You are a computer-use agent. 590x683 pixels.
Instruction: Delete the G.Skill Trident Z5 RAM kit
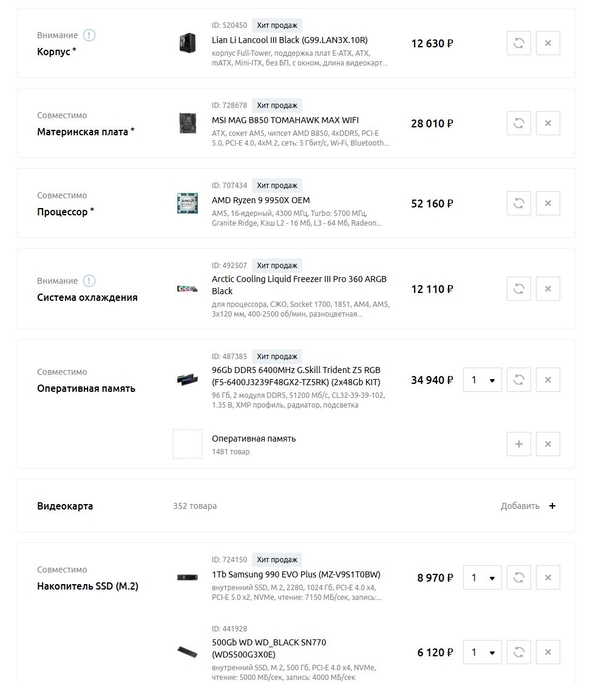pos(548,380)
